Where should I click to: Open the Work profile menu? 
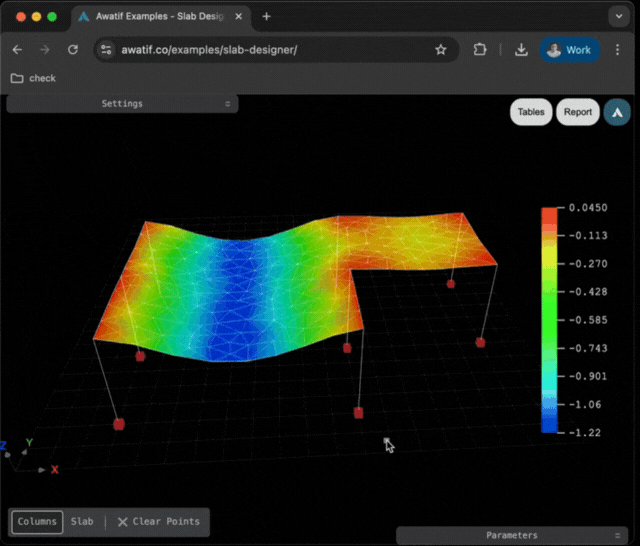point(569,50)
